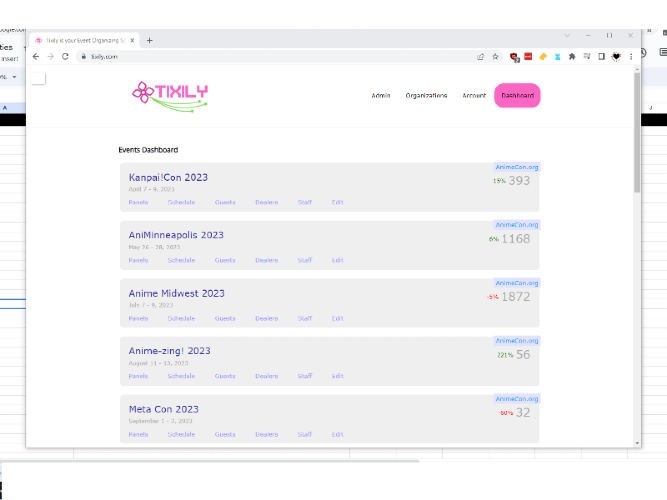Open the extensions puzzle piece icon
Screen dimensions: 667x500
[x=572, y=57]
